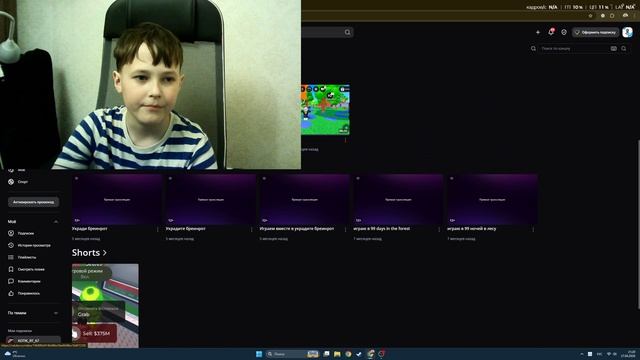This screenshot has width=640, height=360.
Task: Open the thumbnail above the Укради брейнрот title
Action: click(117, 200)
